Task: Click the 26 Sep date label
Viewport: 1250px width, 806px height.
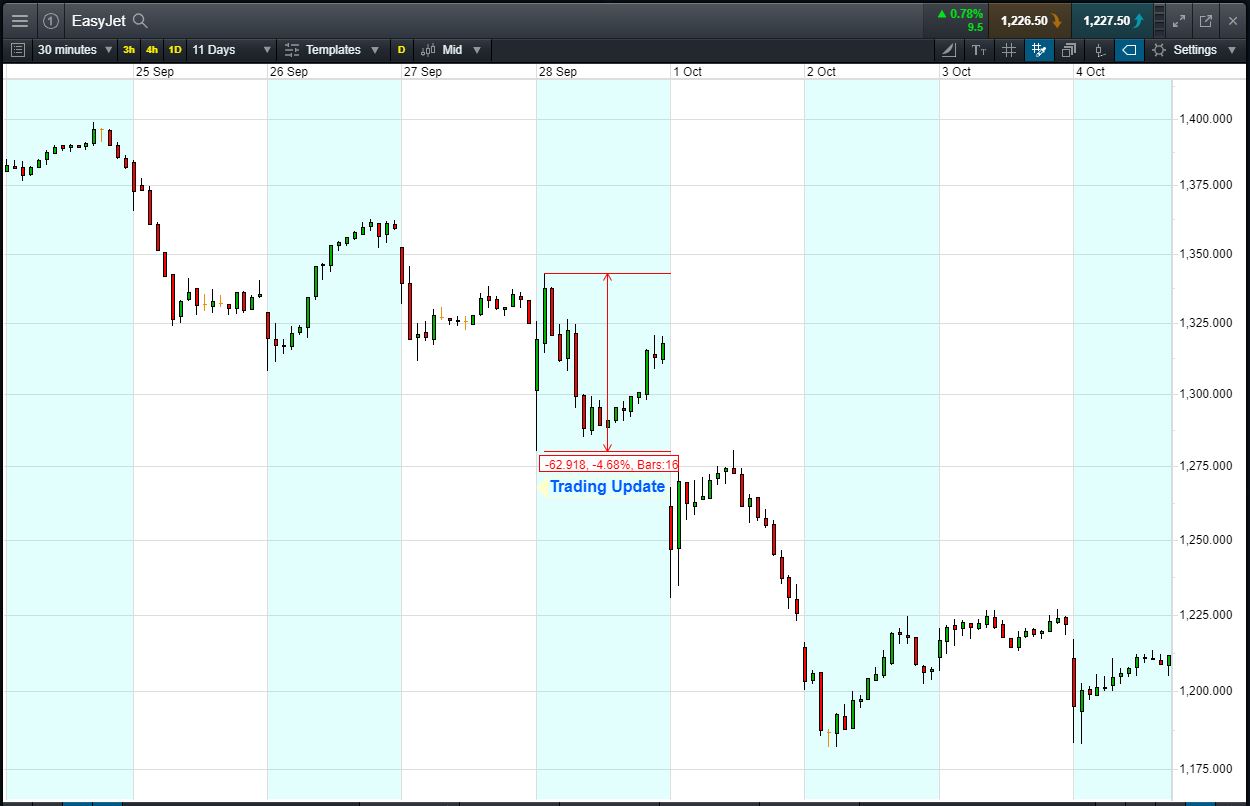Action: (289, 72)
